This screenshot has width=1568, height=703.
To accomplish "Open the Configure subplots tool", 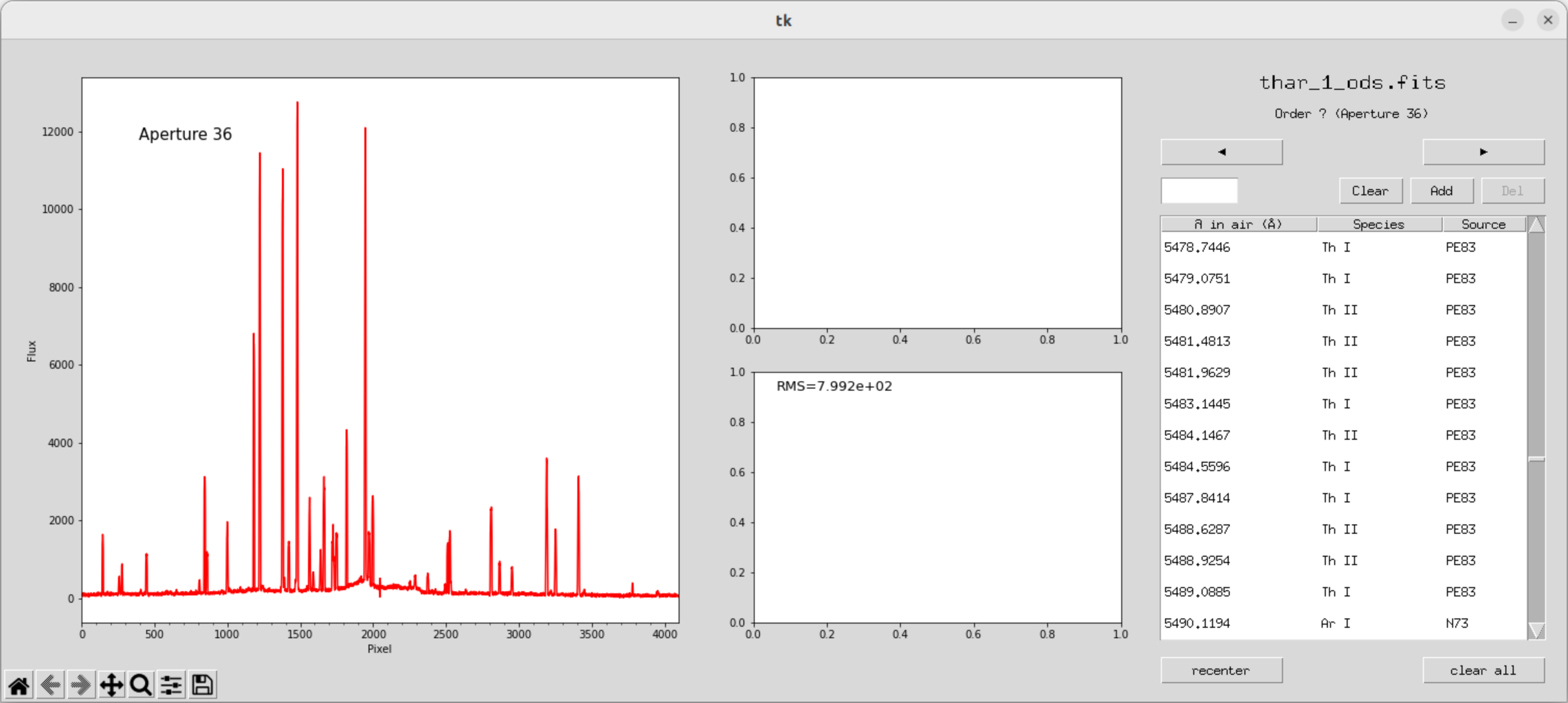I will (172, 685).
